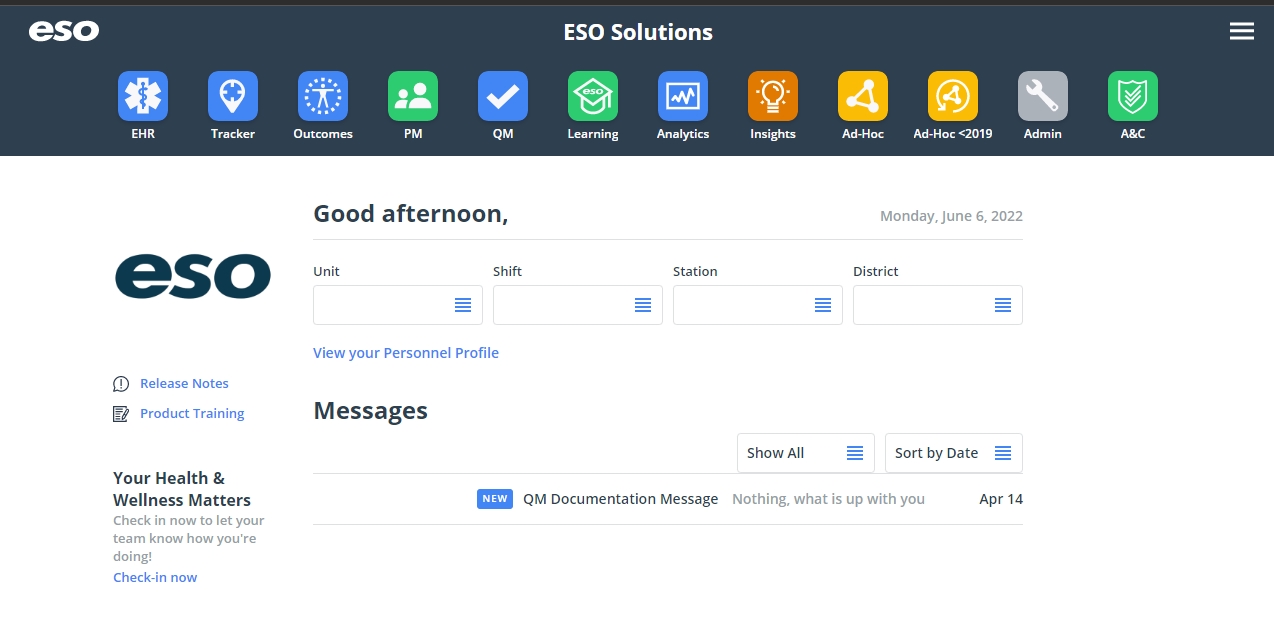Click the 'Good afternoon,' greeting heading
Image resolution: width=1274 pixels, height=627 pixels.
411,214
